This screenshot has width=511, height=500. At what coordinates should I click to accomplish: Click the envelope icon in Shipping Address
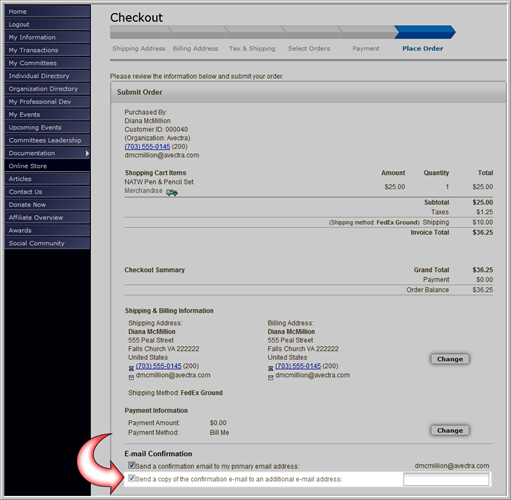point(131,377)
